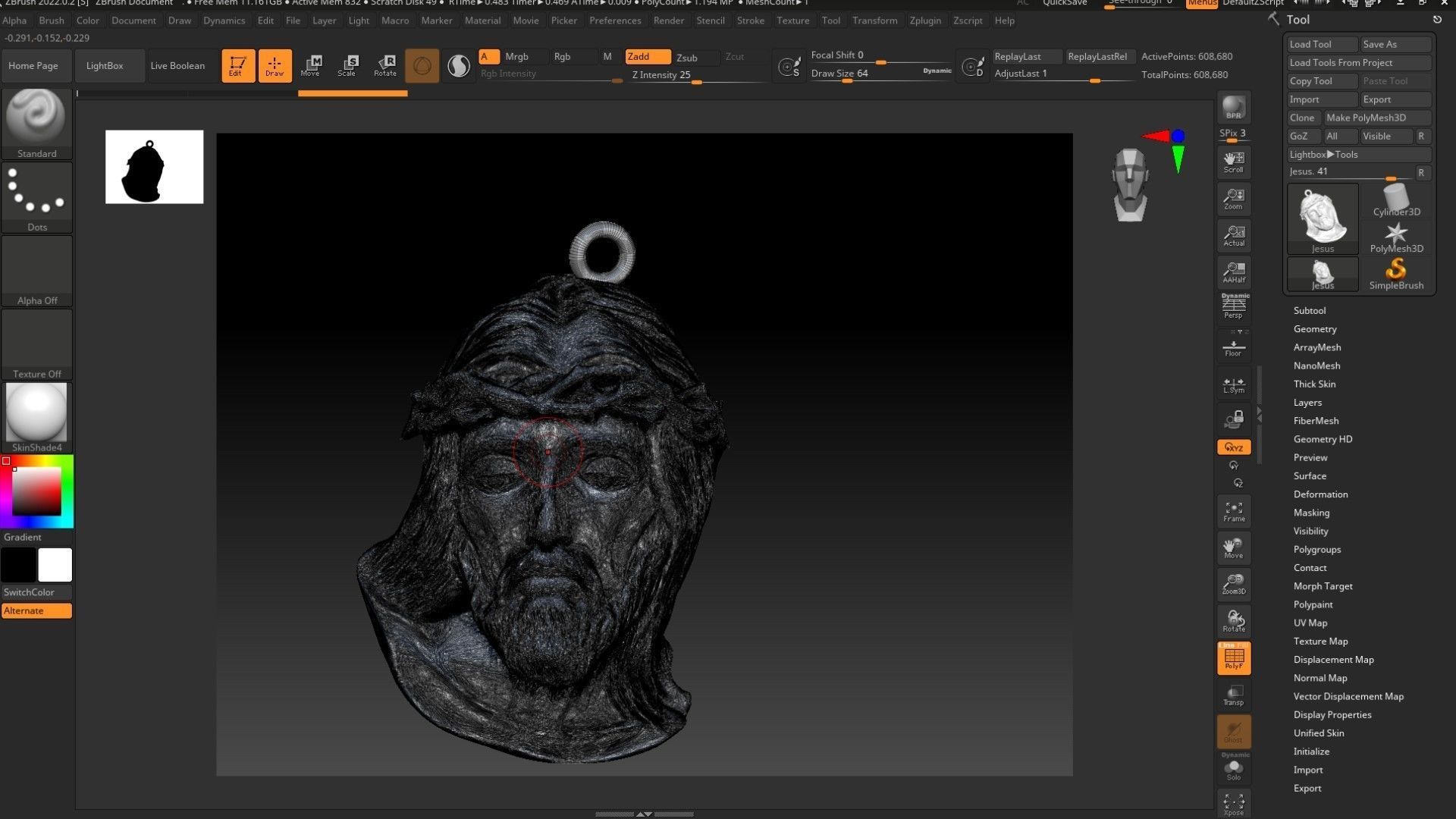The width and height of the screenshot is (1456, 819).
Task: Select the PolyMesh3D star tool
Action: 1396,237
